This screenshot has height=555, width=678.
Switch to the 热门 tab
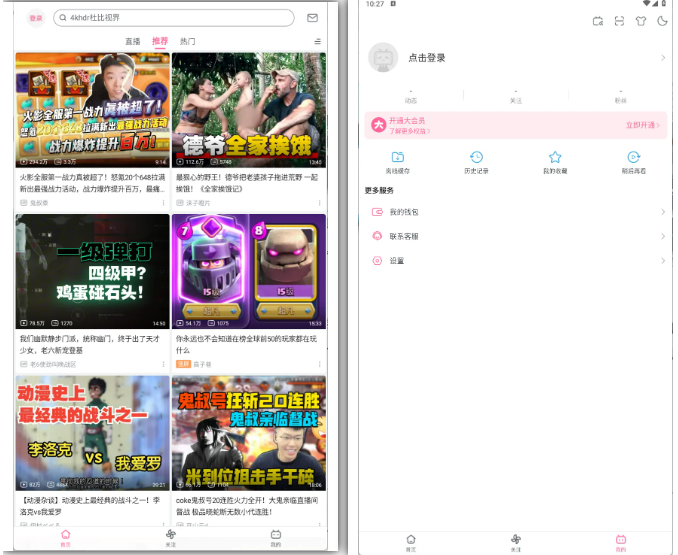point(187,41)
